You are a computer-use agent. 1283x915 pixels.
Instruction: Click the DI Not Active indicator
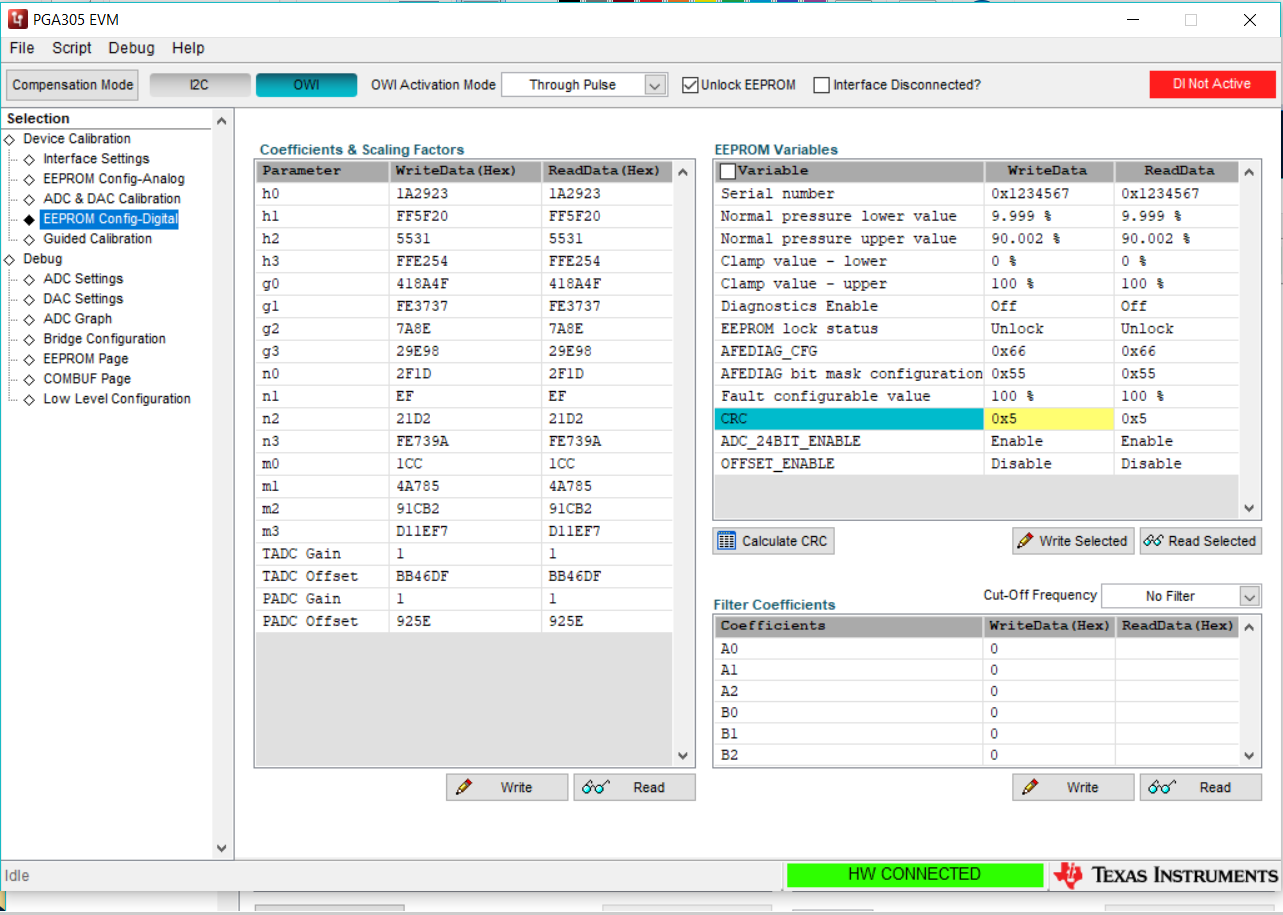[x=1212, y=84]
